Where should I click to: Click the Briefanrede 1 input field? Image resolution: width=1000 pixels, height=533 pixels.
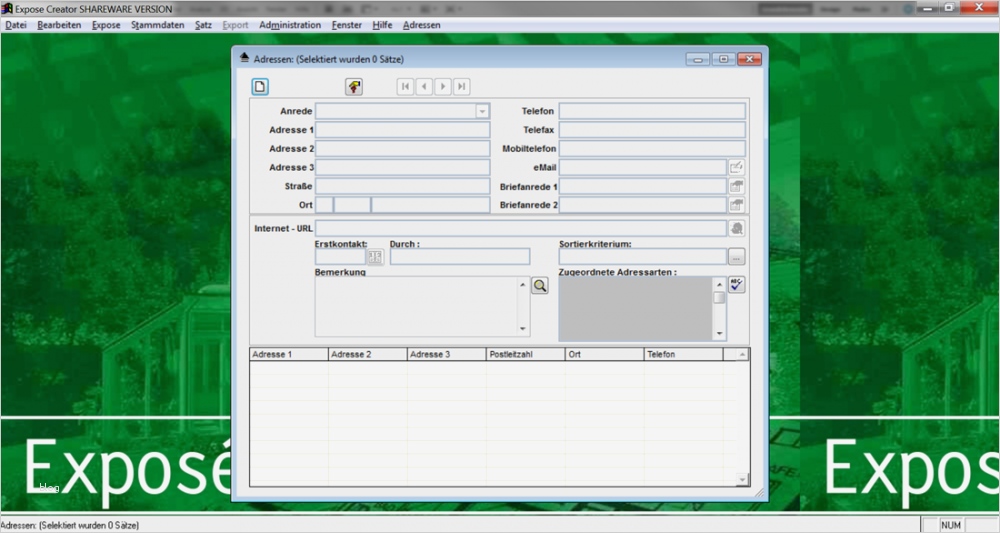(643, 186)
